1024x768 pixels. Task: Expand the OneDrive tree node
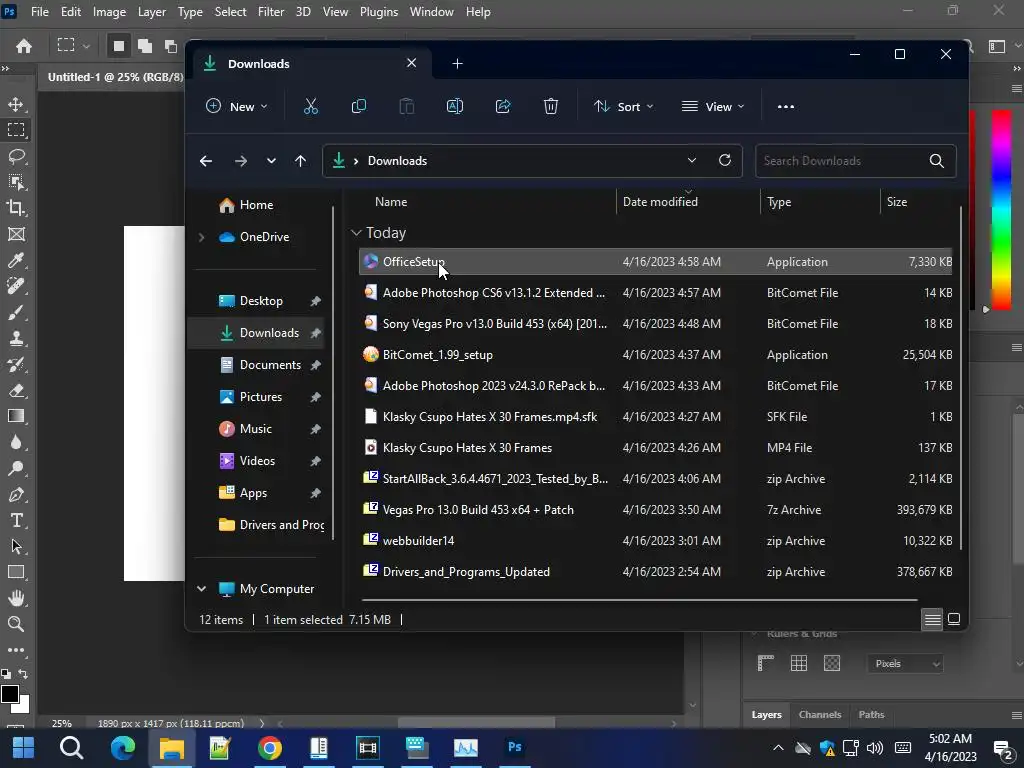[202, 237]
